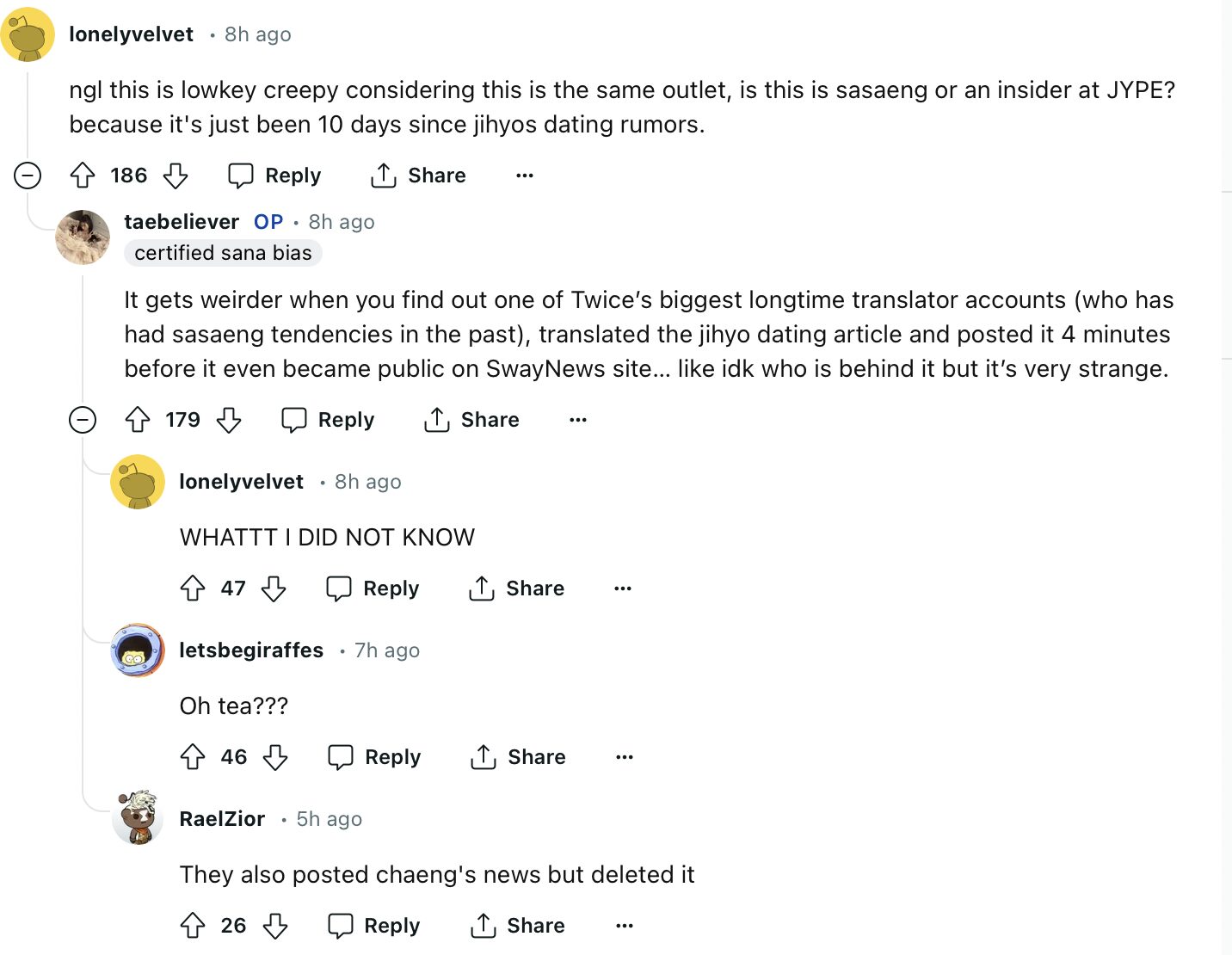Downvote lonelyvelvet's 186-vote comment

[x=176, y=176]
